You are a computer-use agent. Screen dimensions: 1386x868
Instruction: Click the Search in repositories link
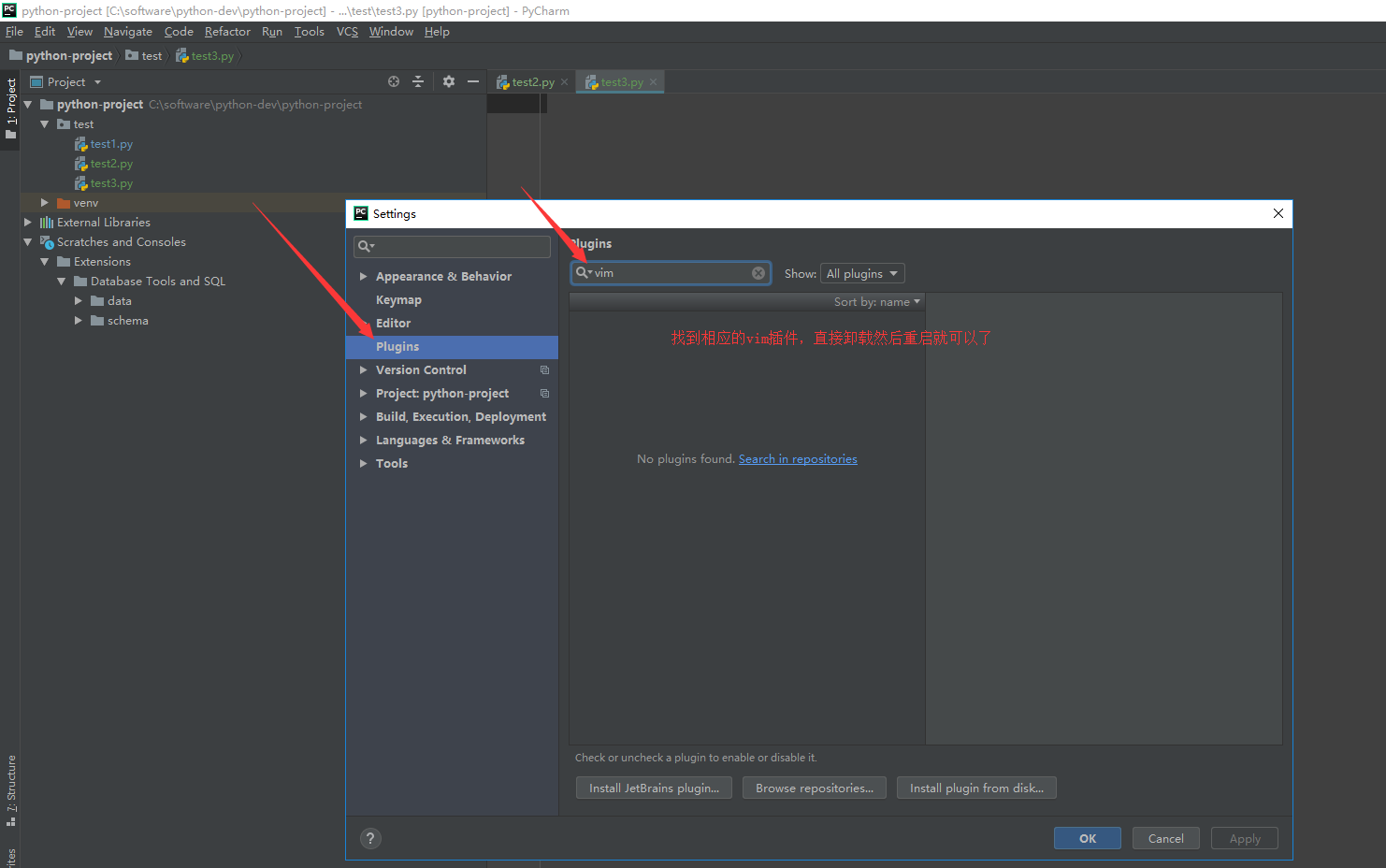[x=798, y=458]
